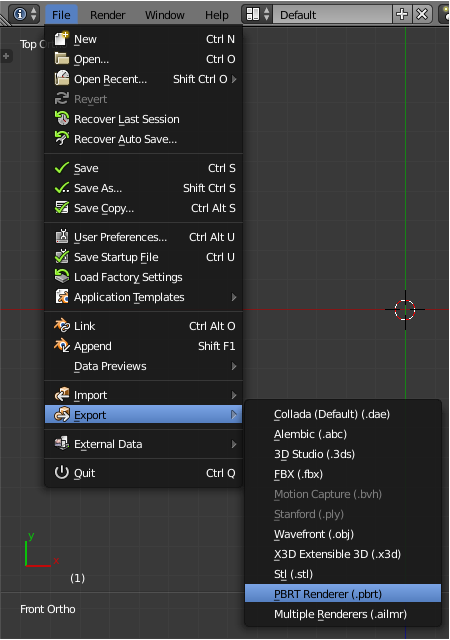Image resolution: width=450 pixels, height=640 pixels.
Task: Choose Append from the File menu
Action: pos(143,346)
